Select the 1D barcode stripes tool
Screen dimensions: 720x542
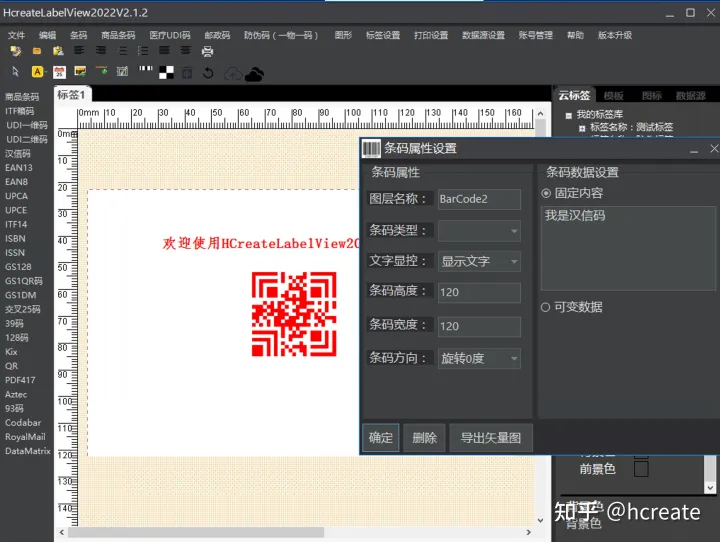coord(146,69)
